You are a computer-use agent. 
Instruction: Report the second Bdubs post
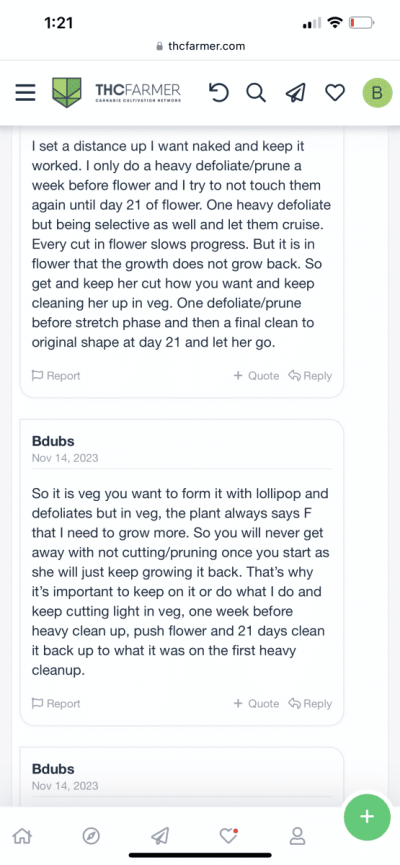pyautogui.click(x=56, y=703)
